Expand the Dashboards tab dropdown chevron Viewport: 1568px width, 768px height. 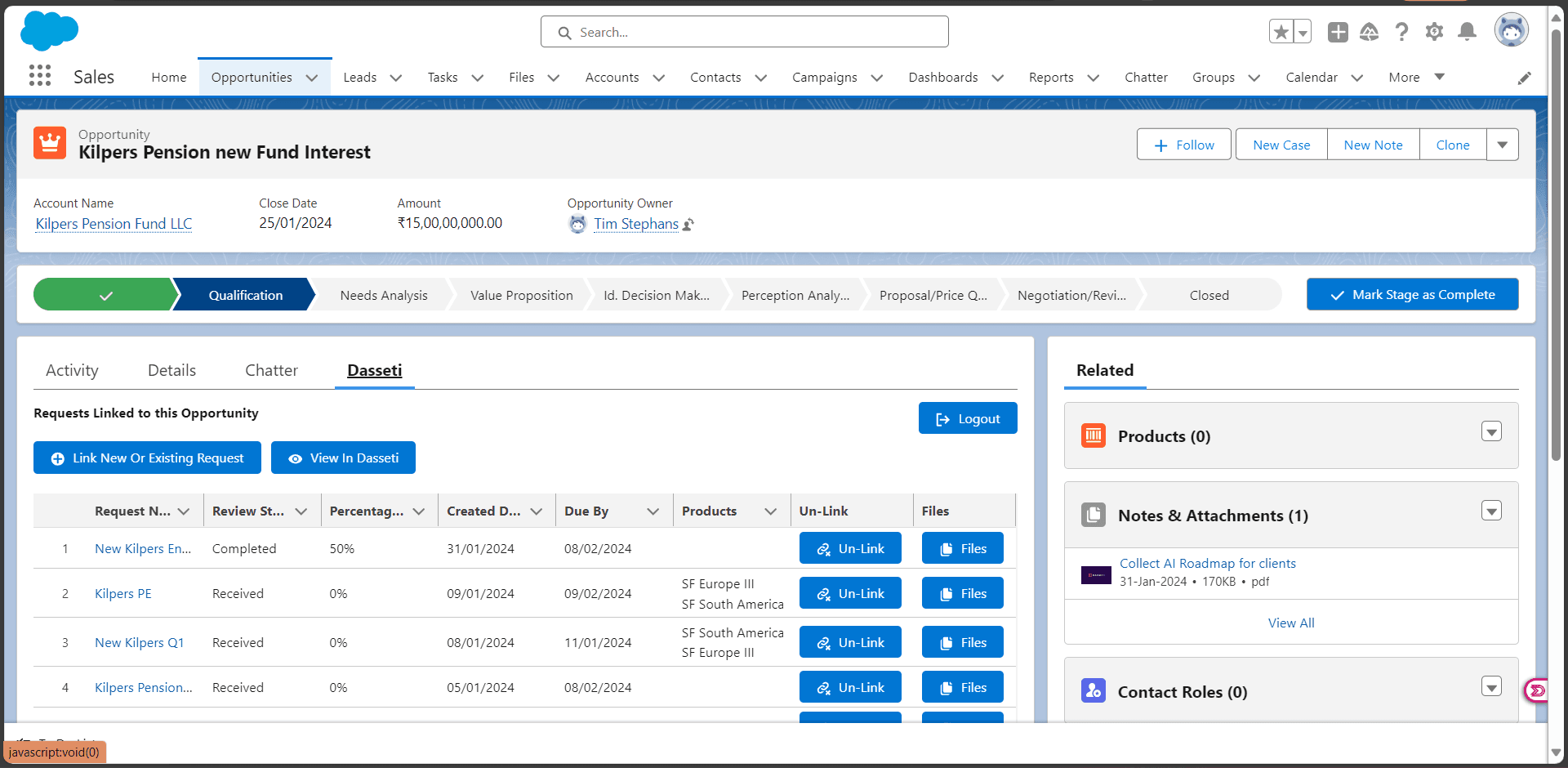[997, 78]
